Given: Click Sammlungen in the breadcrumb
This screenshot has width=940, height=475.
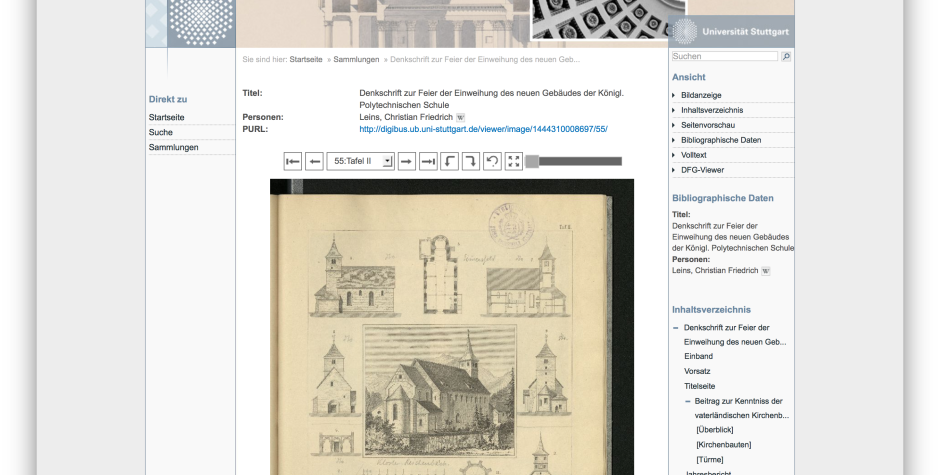Looking at the screenshot, I should [356, 59].
